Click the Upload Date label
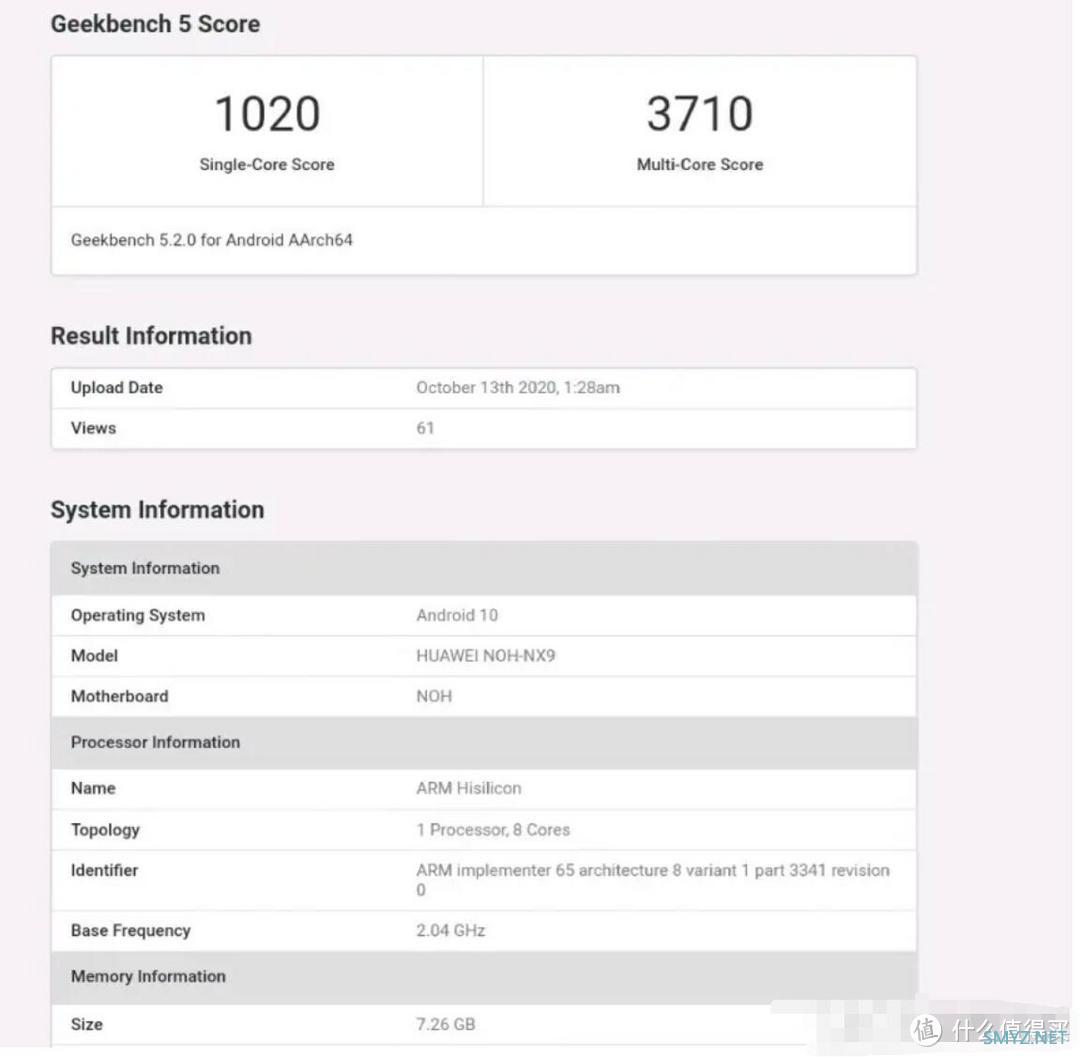This screenshot has width=1080, height=1057. pyautogui.click(x=116, y=388)
